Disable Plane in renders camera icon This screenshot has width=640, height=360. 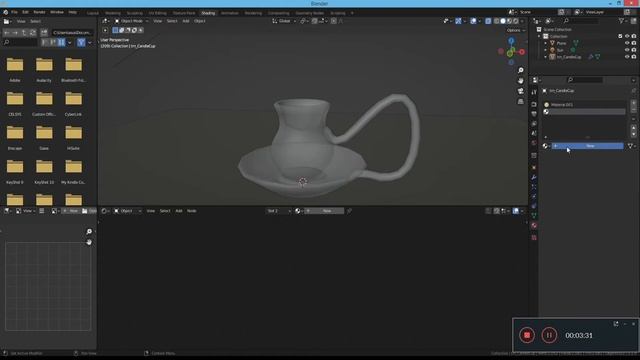[634, 43]
